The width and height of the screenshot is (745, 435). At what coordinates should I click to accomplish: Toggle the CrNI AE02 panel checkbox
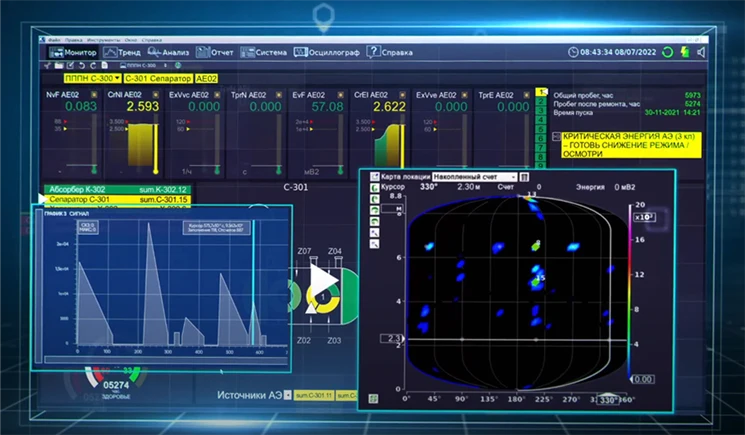tap(155, 95)
